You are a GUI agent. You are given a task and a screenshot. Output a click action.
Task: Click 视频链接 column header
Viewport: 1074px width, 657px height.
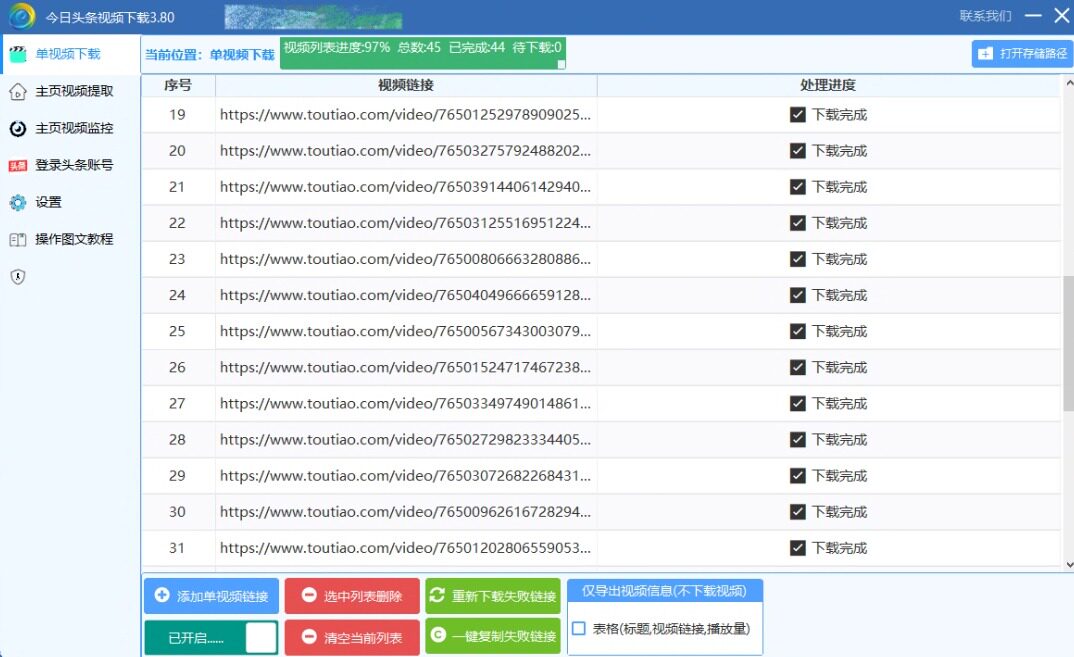[x=406, y=85]
